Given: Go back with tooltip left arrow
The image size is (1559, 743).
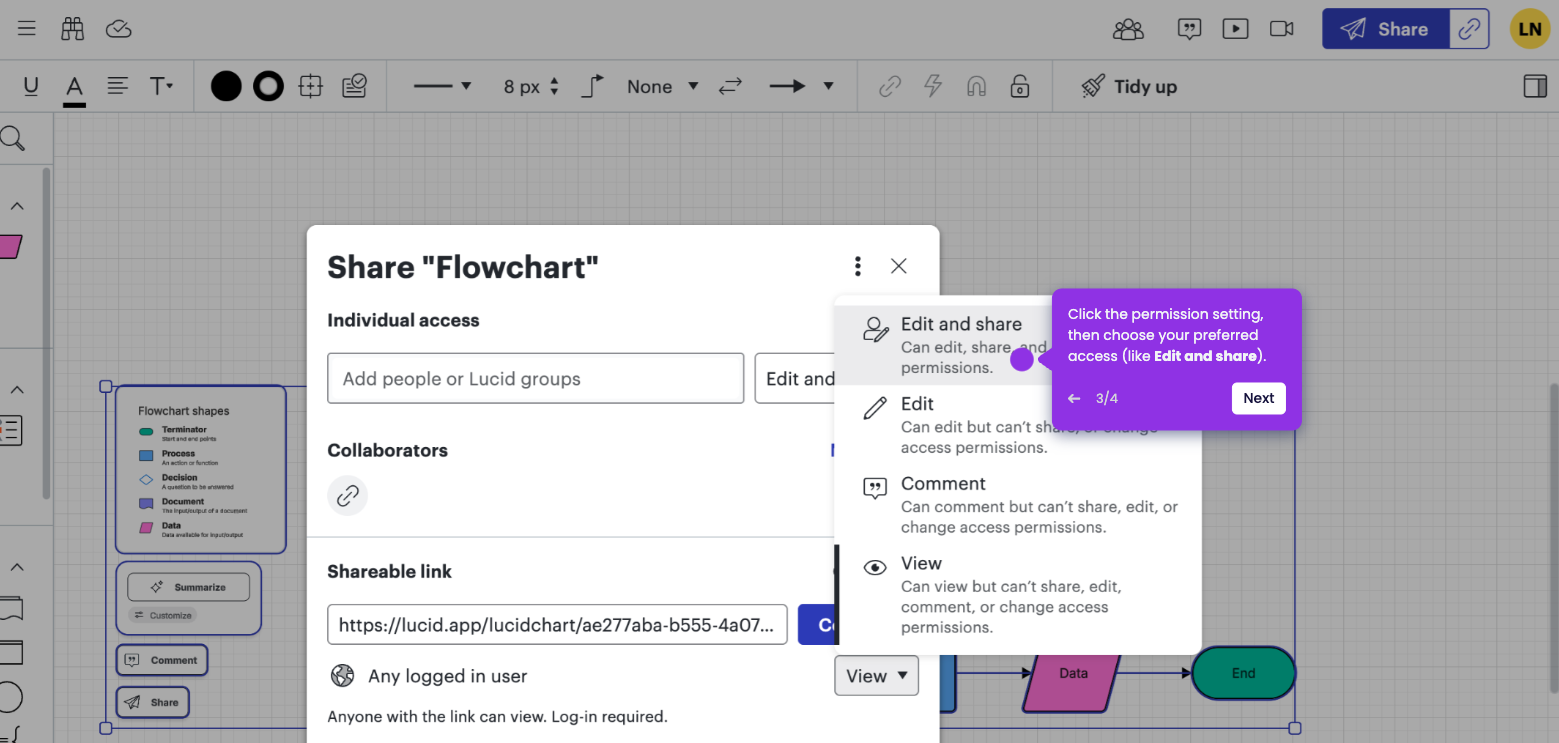Looking at the screenshot, I should 1074,398.
